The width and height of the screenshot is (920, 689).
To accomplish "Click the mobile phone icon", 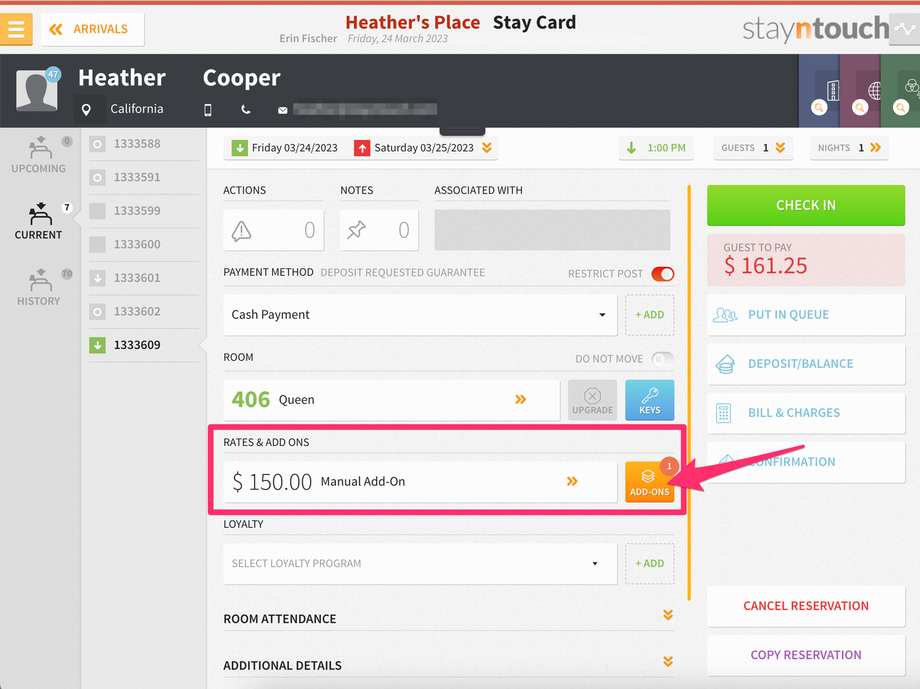I will (x=208, y=110).
